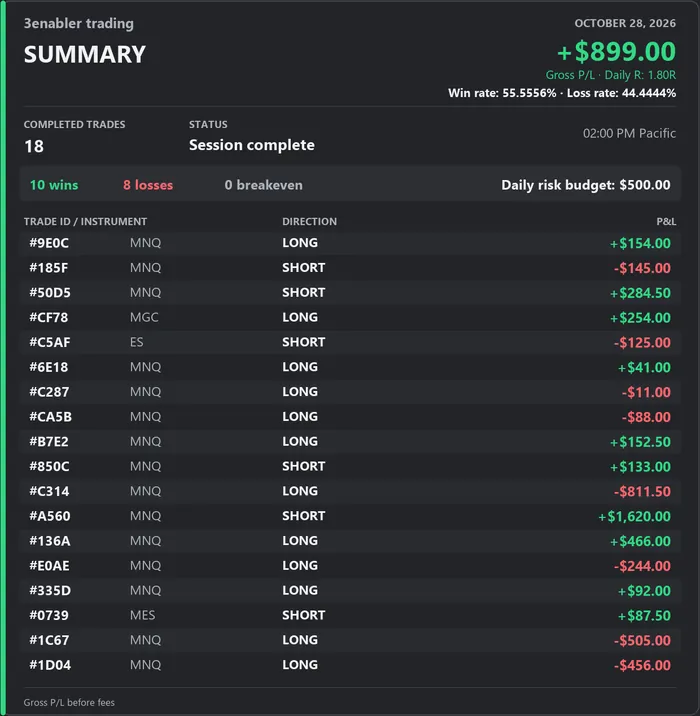Click the +$92.00 P&L value
700x716 pixels.
(x=644, y=591)
